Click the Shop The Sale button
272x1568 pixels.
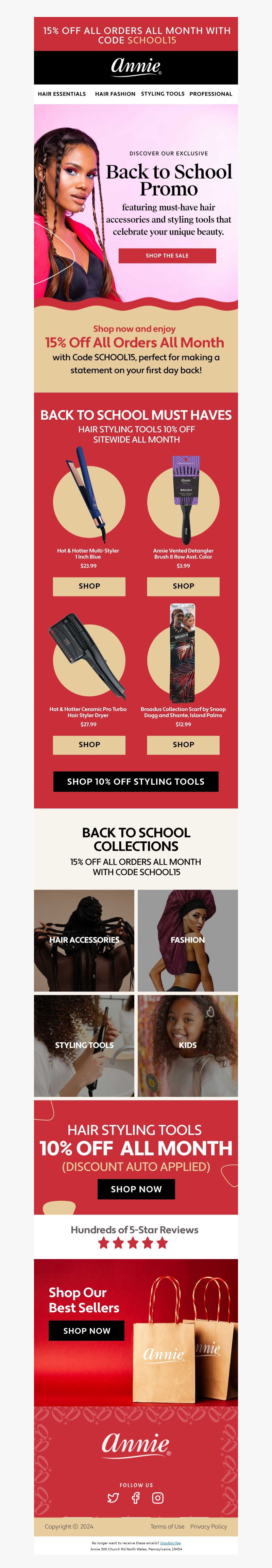pyautogui.click(x=167, y=256)
